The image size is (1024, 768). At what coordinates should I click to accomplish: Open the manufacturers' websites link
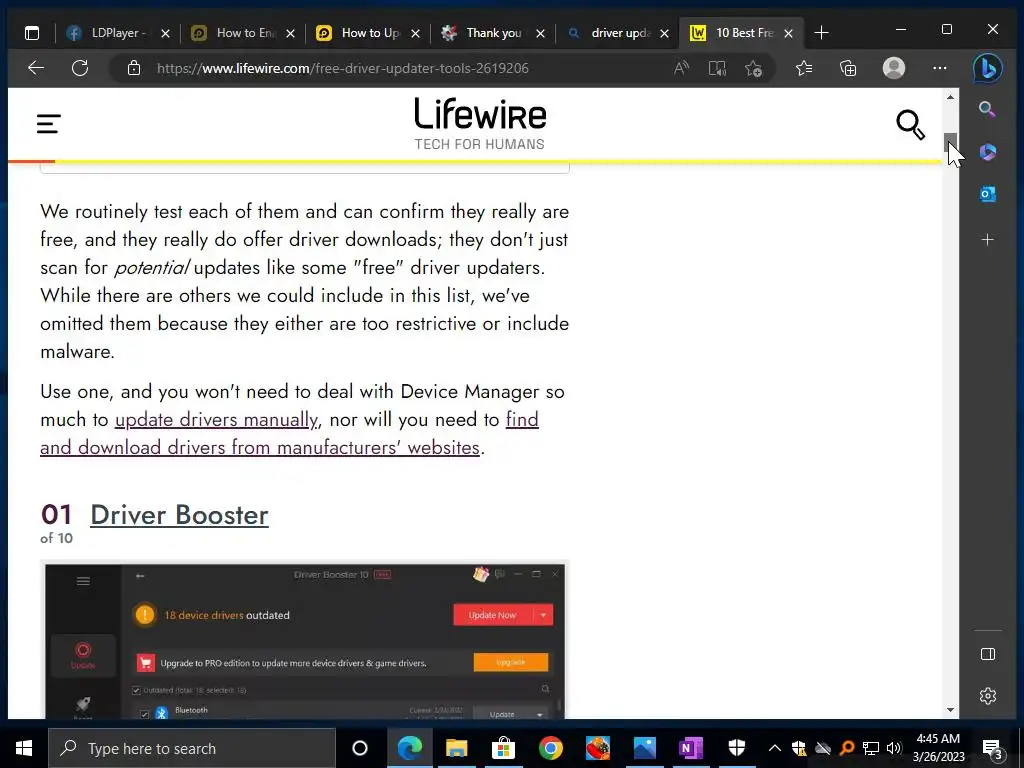click(x=260, y=447)
